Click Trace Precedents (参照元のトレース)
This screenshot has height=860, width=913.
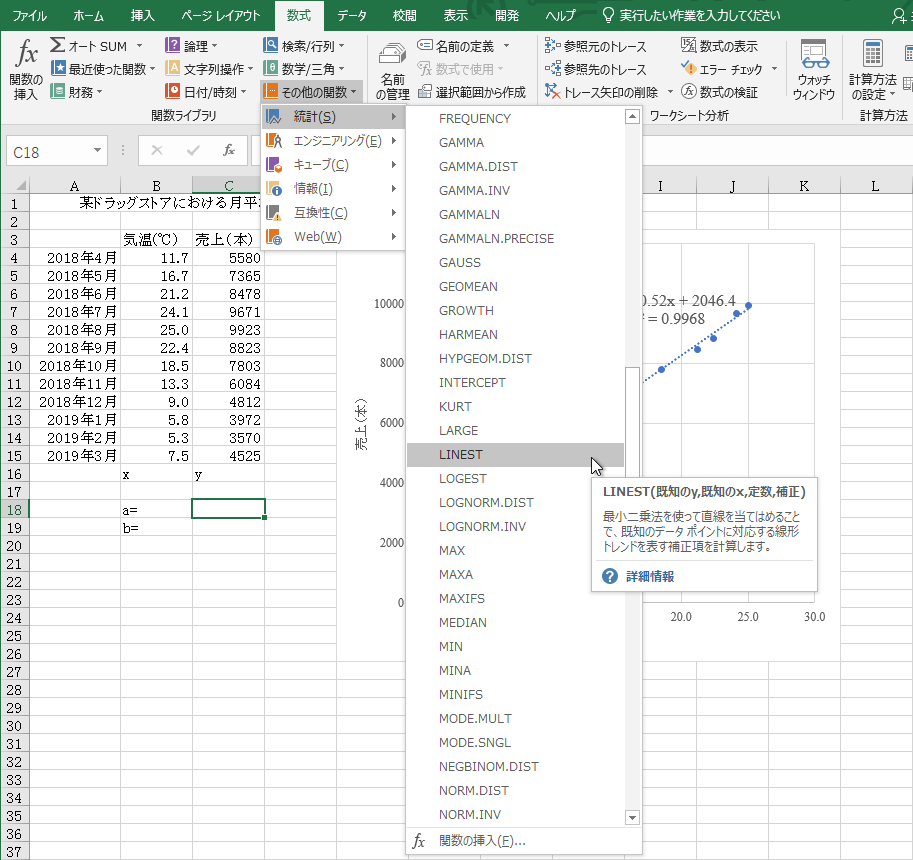click(x=595, y=46)
